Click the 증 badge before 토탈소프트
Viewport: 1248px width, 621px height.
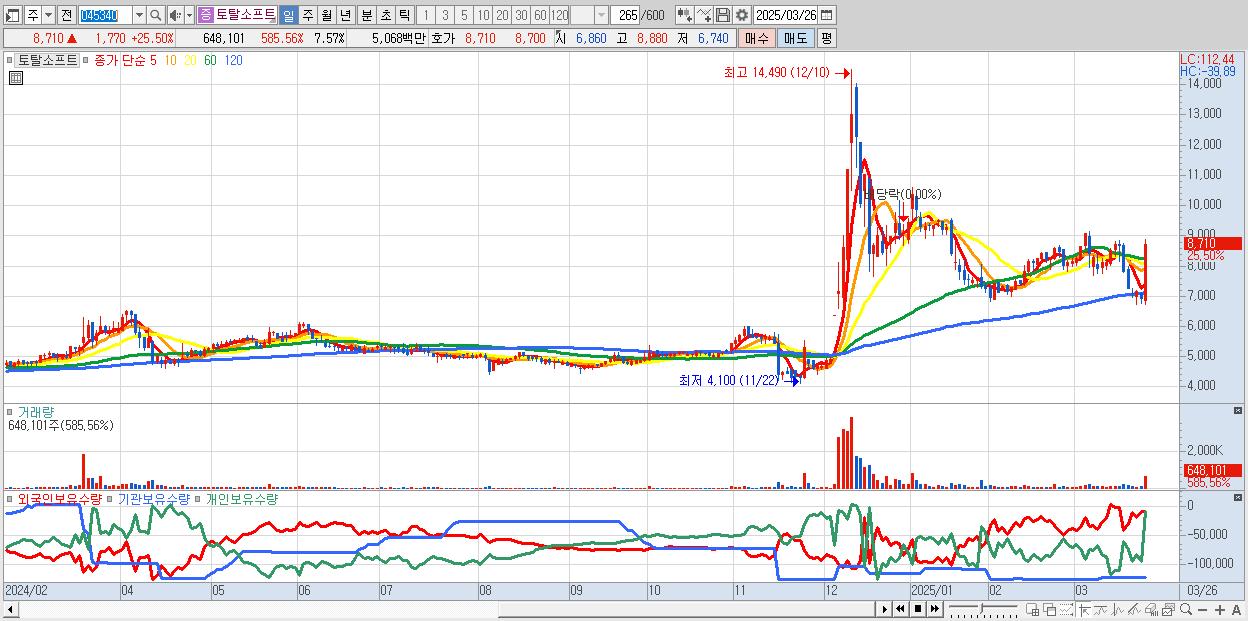point(205,15)
